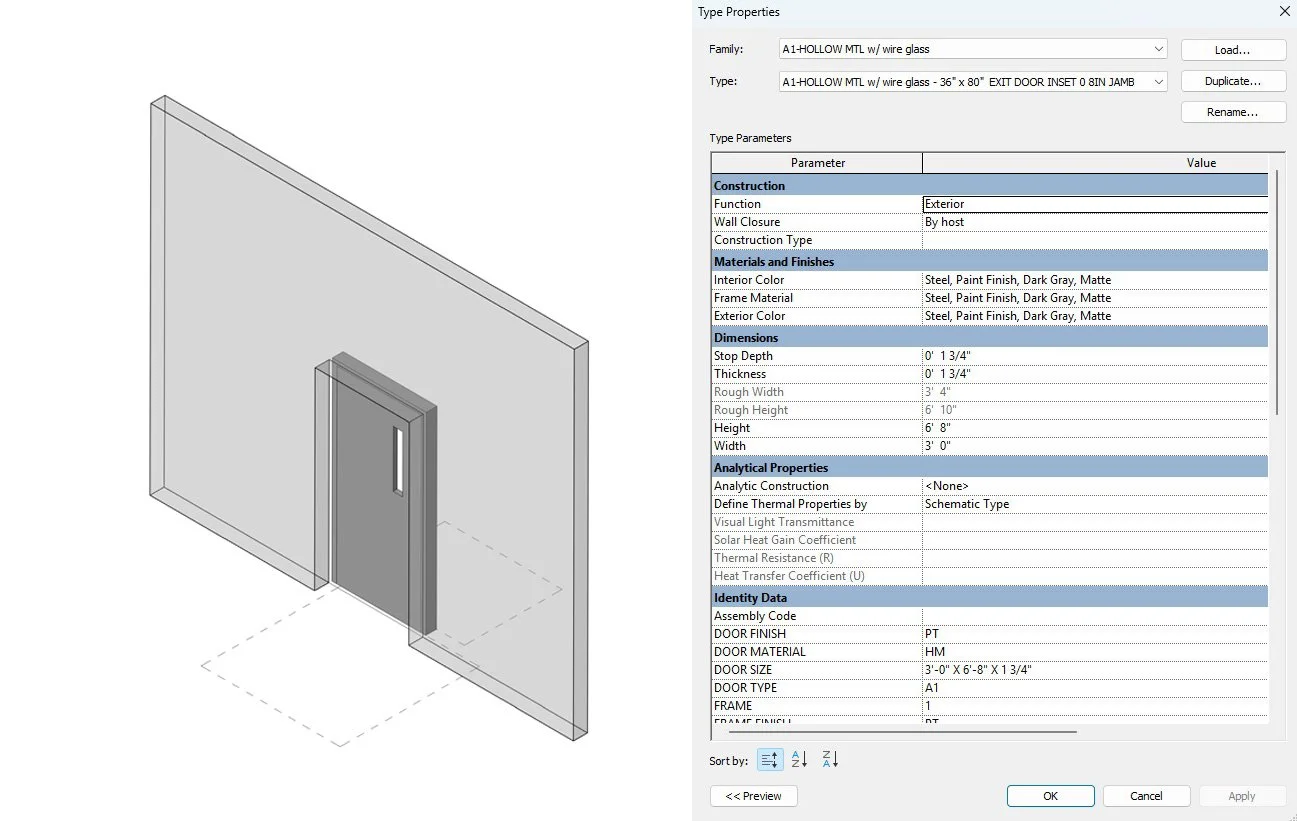
Task: Select the Height value field
Action: [1090, 427]
